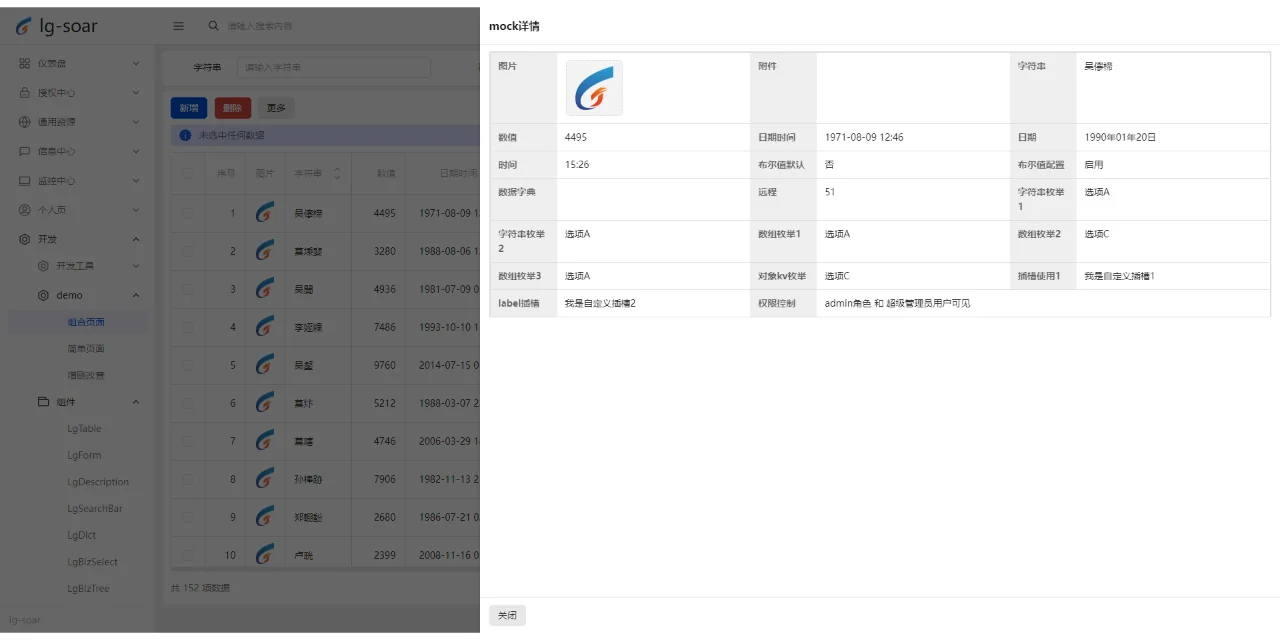Toggle the hamburger sidebar collapse icon
The height and width of the screenshot is (640, 1280).
pos(179,26)
